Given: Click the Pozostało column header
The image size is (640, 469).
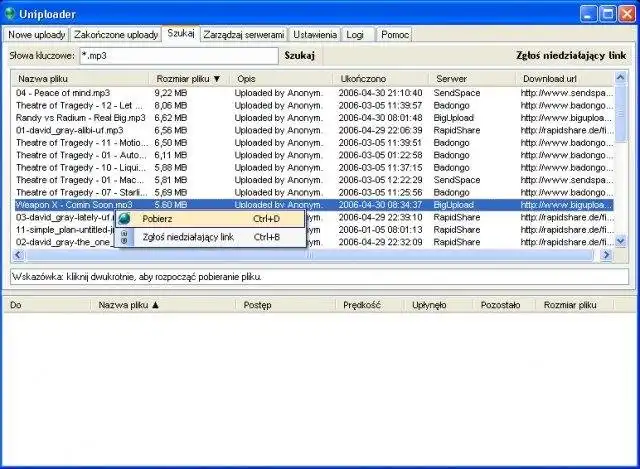Looking at the screenshot, I should coord(504,305).
